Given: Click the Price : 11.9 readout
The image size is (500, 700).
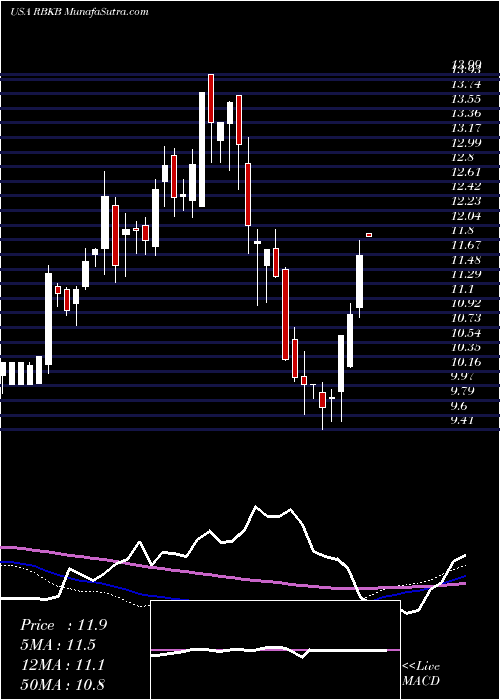Looking at the screenshot, I should point(63,625).
